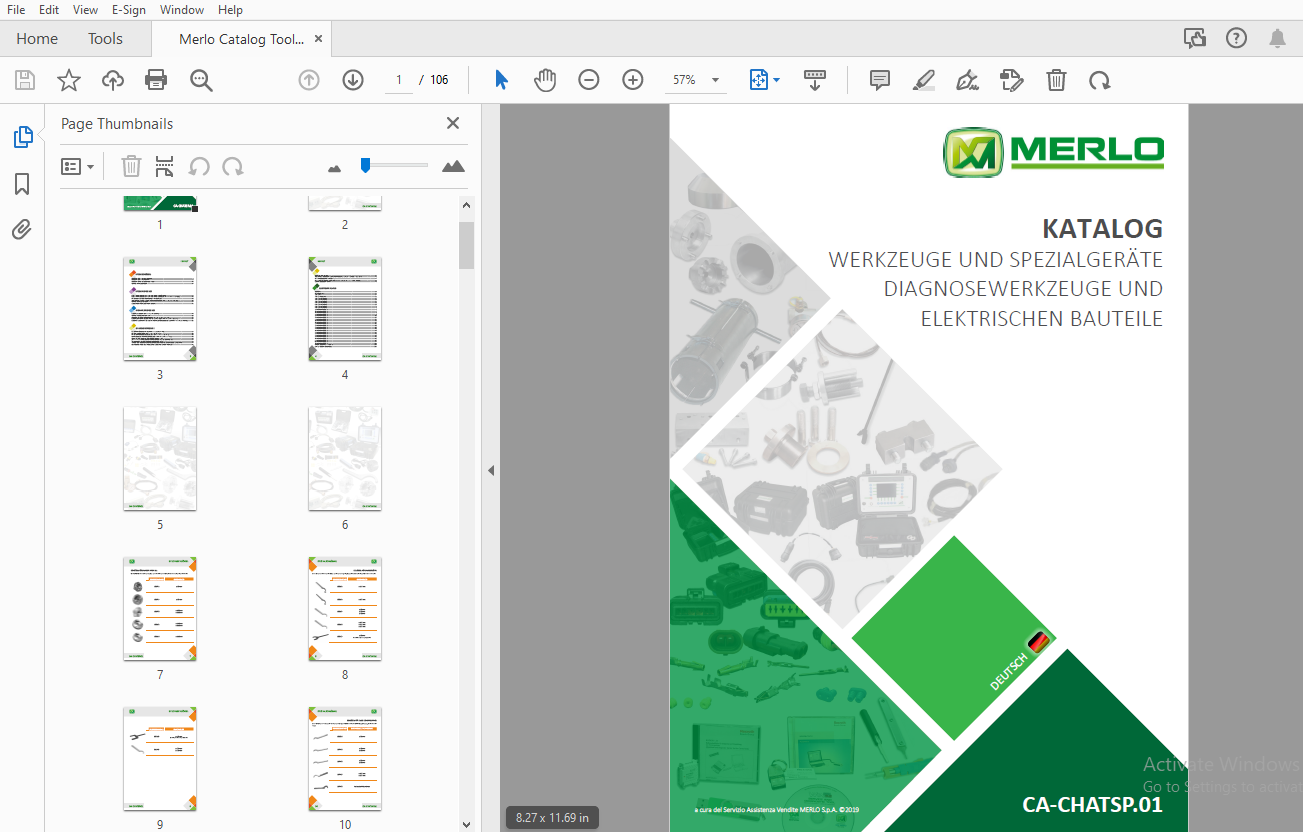The height and width of the screenshot is (832, 1303).
Task: Rotate thumbnails counterclockwise
Action: pyautogui.click(x=199, y=166)
